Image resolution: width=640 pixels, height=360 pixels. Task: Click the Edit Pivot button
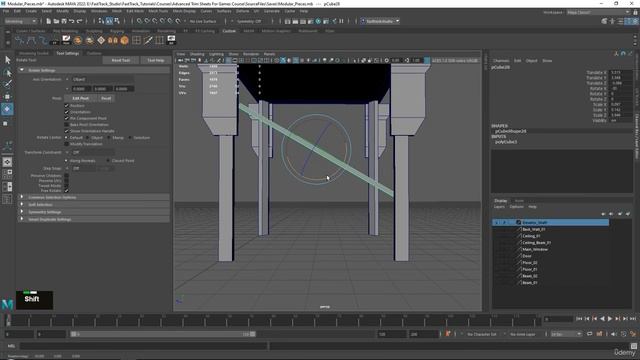tap(80, 98)
